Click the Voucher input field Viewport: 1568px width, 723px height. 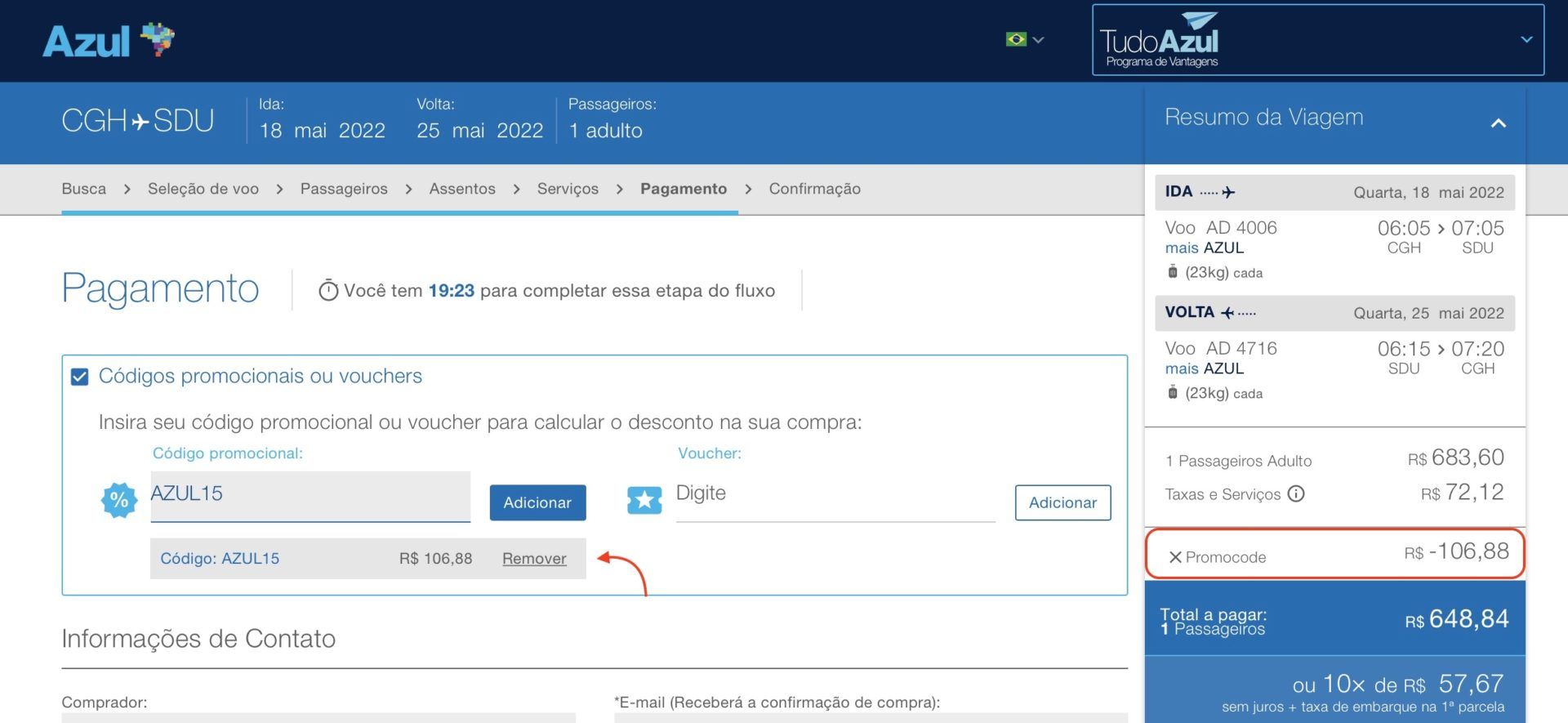835,495
